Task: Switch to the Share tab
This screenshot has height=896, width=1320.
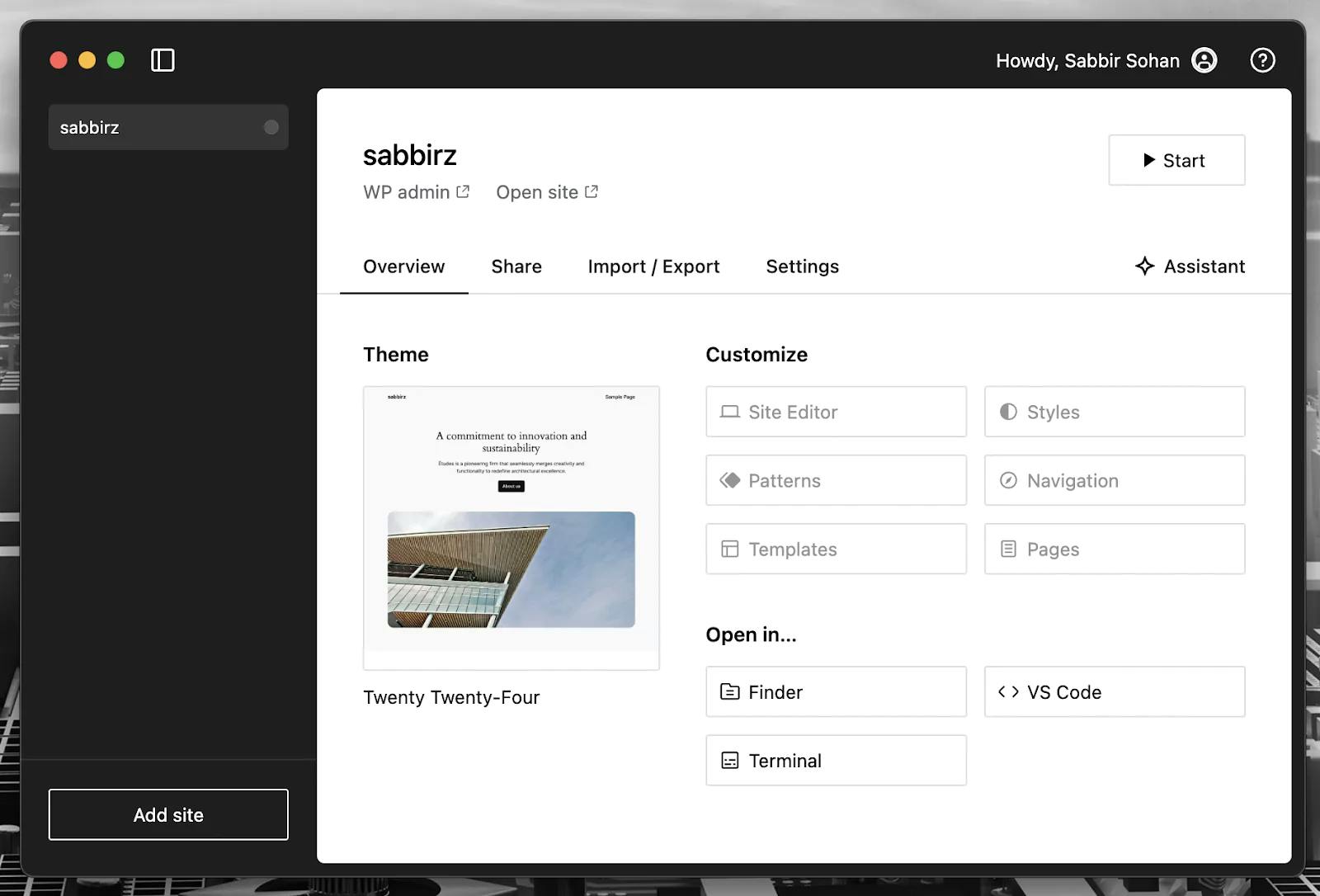Action: (x=516, y=266)
